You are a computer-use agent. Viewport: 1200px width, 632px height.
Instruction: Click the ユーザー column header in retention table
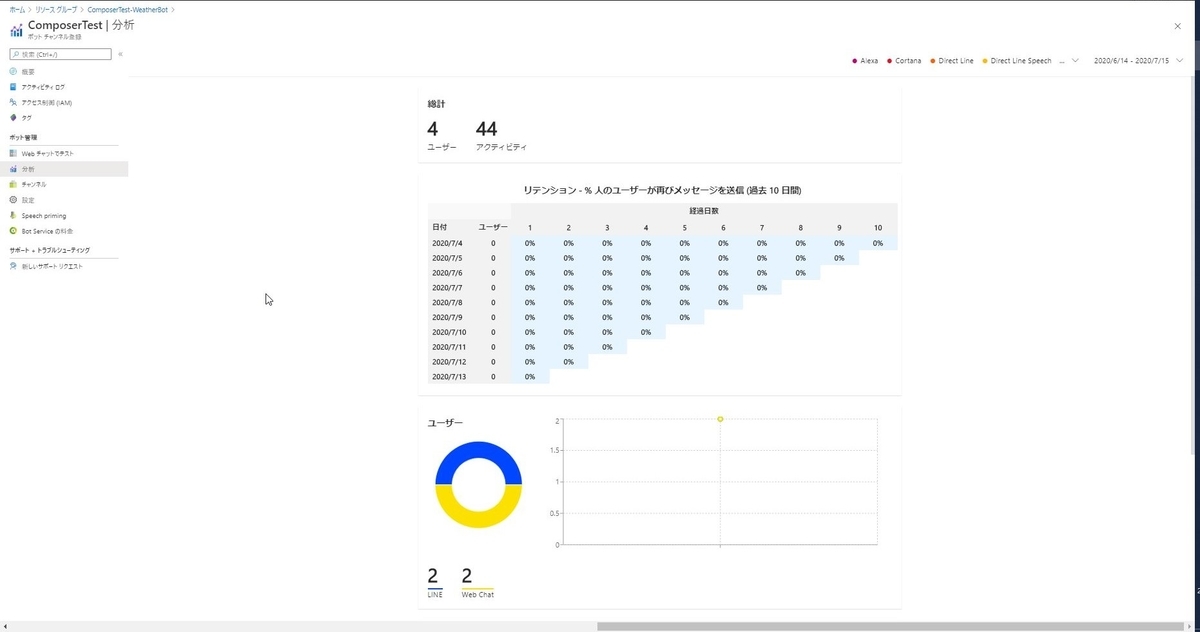[x=493, y=228]
